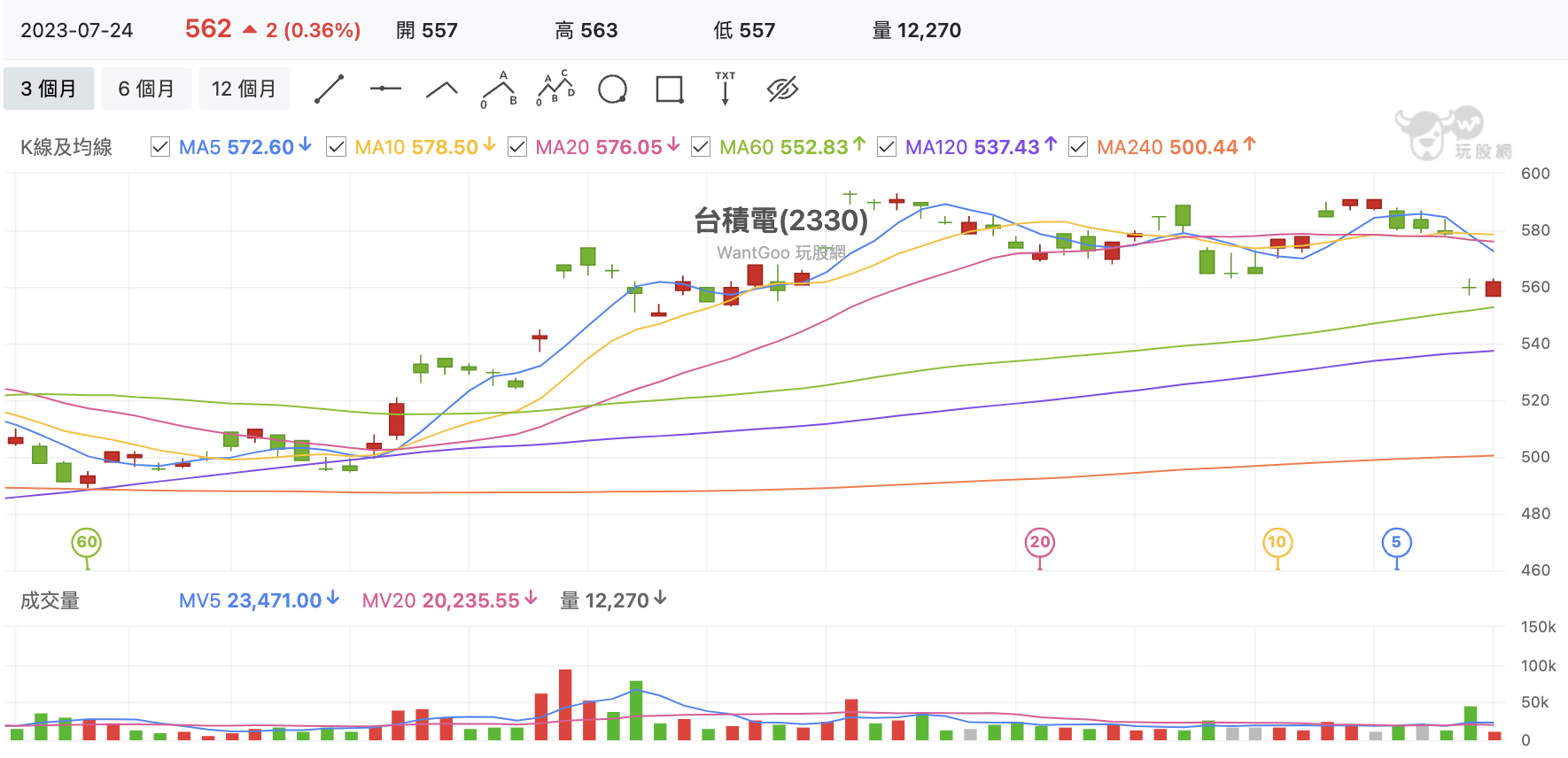Viewport: 1568px width, 758px height.
Task: Click the MA10 value 578.50
Action: click(445, 147)
